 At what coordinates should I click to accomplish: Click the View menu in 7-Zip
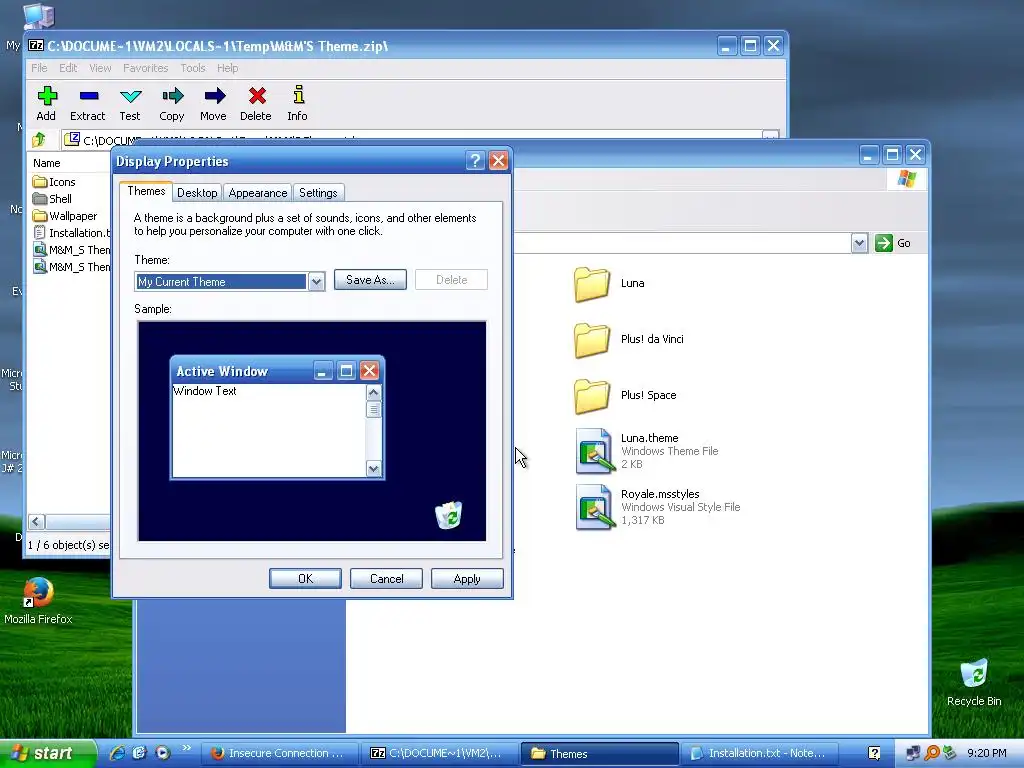coord(100,68)
